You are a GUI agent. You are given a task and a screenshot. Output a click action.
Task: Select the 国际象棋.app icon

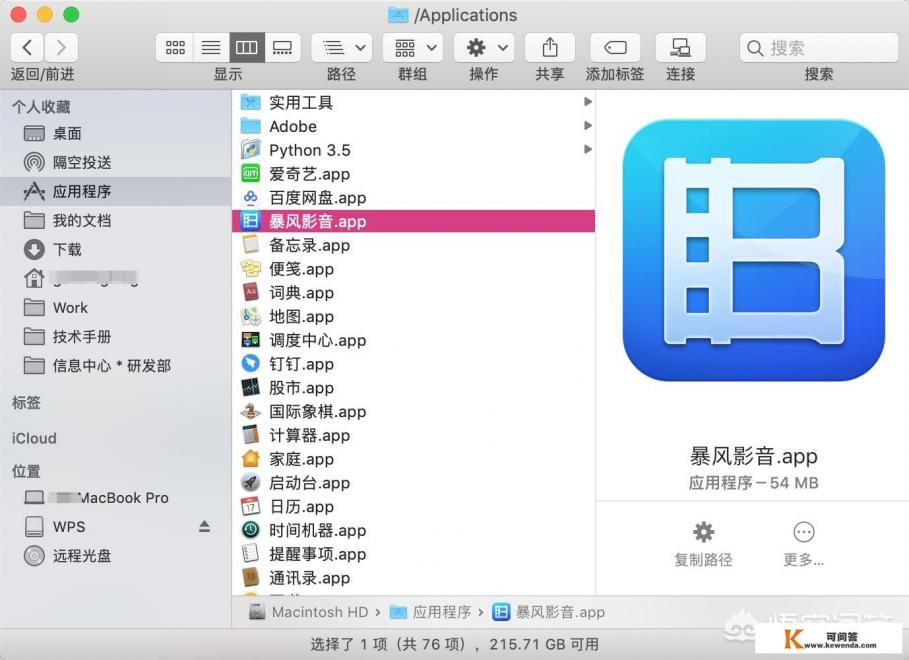[x=250, y=411]
